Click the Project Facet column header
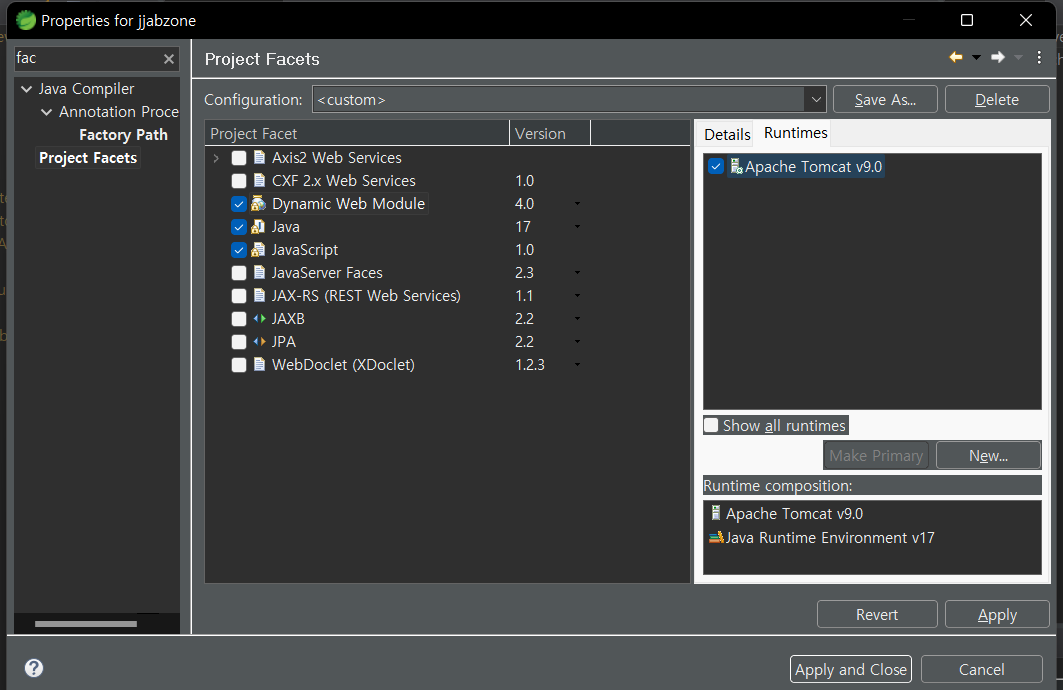This screenshot has height=690, width=1063. pos(357,134)
